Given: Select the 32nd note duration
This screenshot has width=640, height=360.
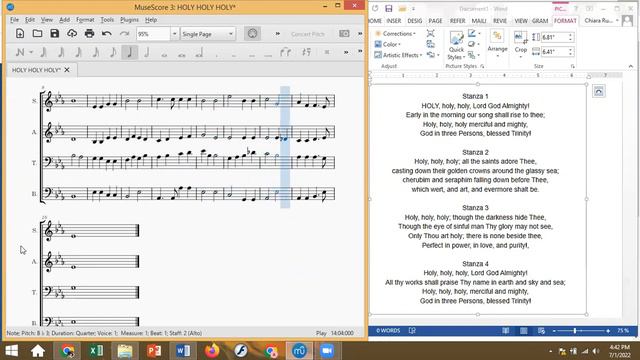Looking at the screenshot, I should pos(78,52).
